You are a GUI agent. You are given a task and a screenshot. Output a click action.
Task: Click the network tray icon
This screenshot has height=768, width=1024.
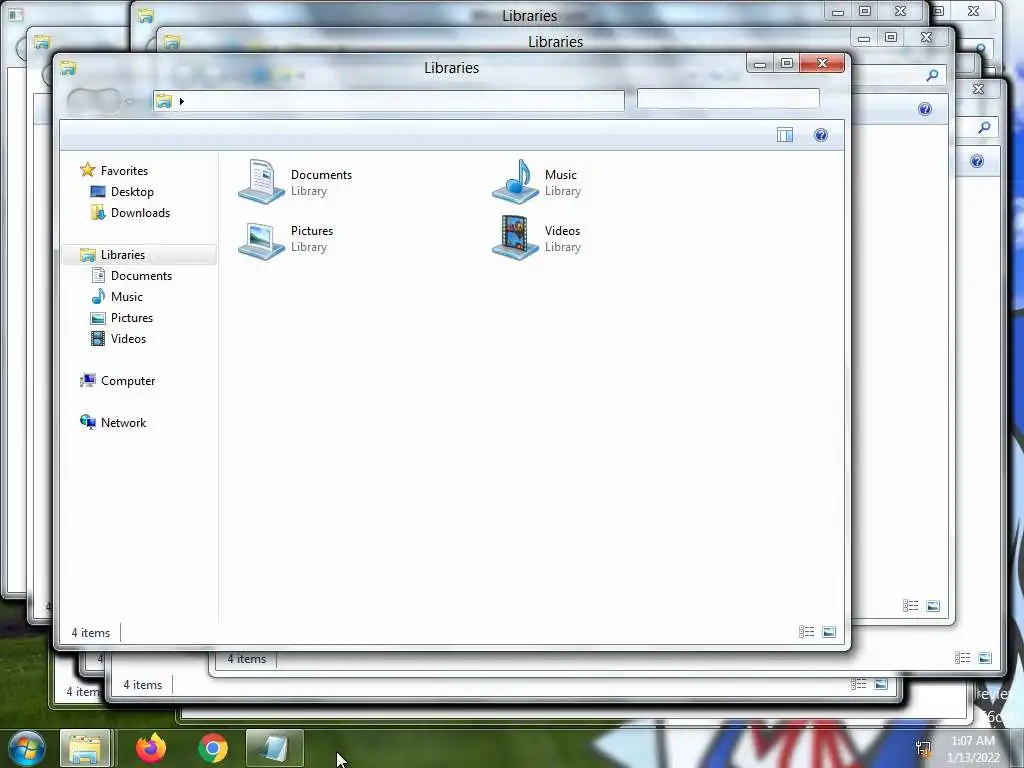click(923, 749)
